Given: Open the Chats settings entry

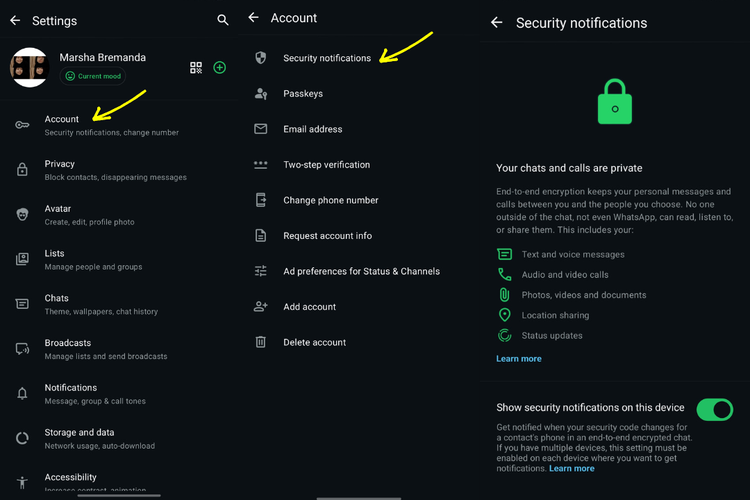Looking at the screenshot, I should click(119, 304).
